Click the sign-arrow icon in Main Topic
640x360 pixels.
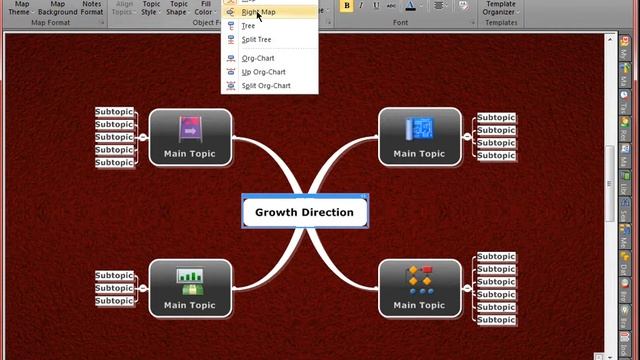(191, 129)
